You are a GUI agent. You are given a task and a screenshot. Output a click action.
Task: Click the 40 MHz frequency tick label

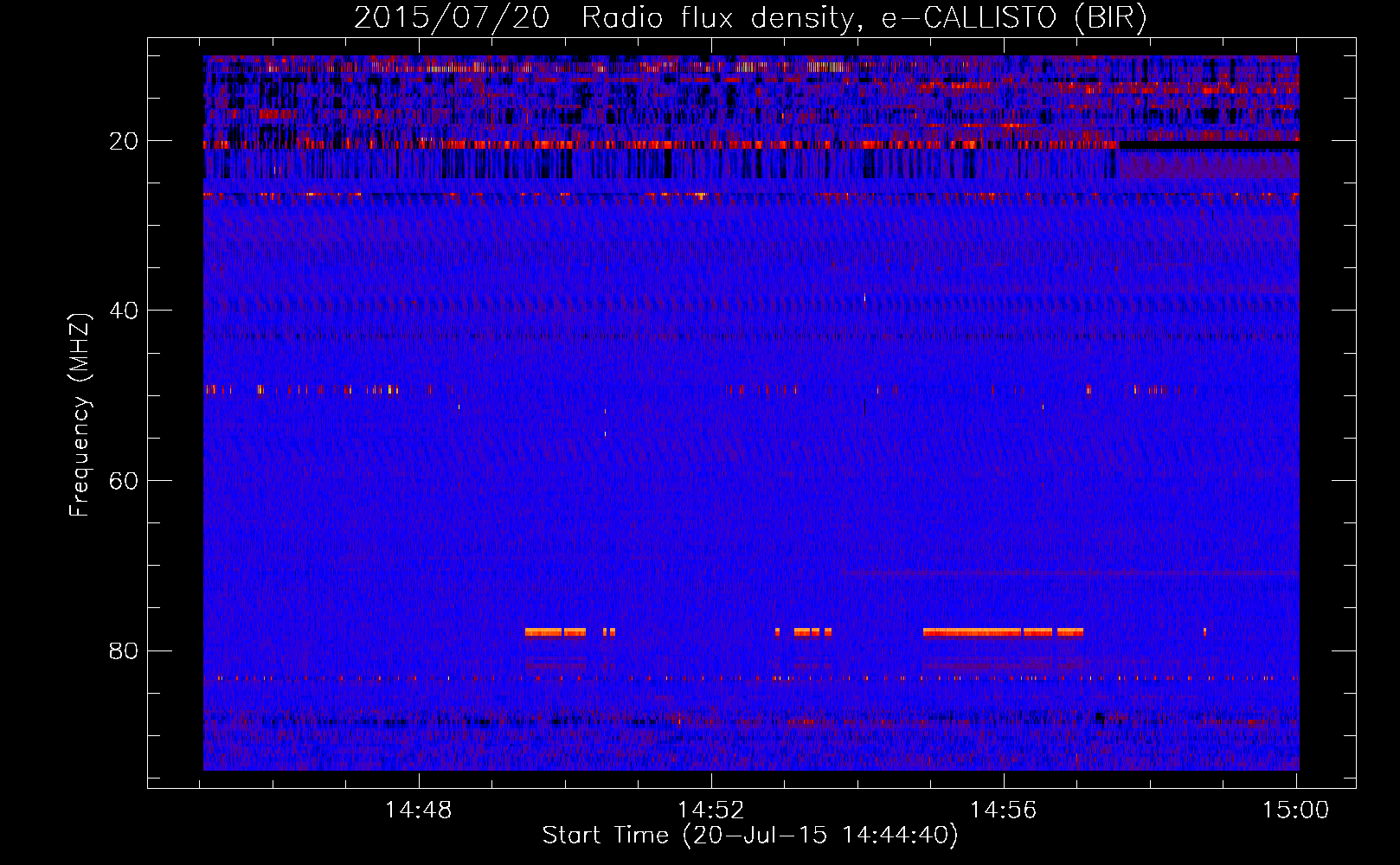pos(124,311)
